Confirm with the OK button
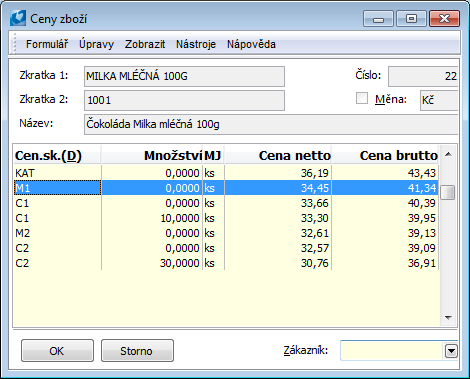This screenshot has width=470, height=379. coord(57,351)
